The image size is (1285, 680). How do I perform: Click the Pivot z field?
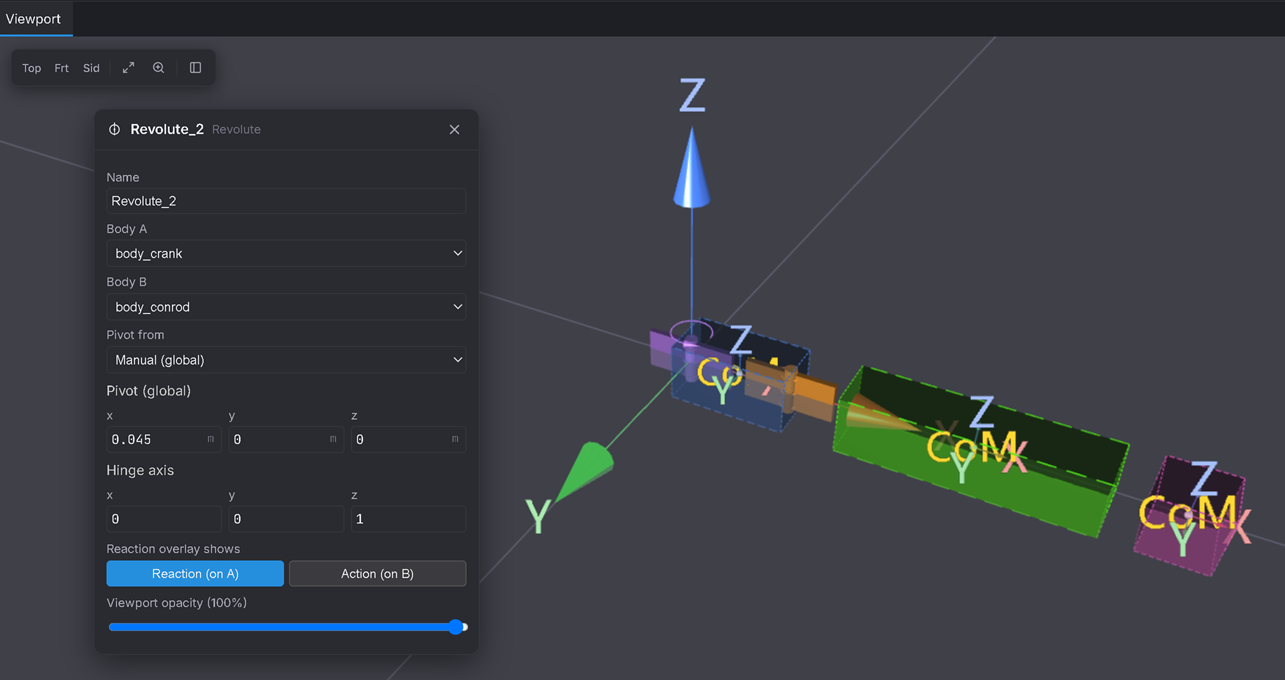click(x=408, y=439)
